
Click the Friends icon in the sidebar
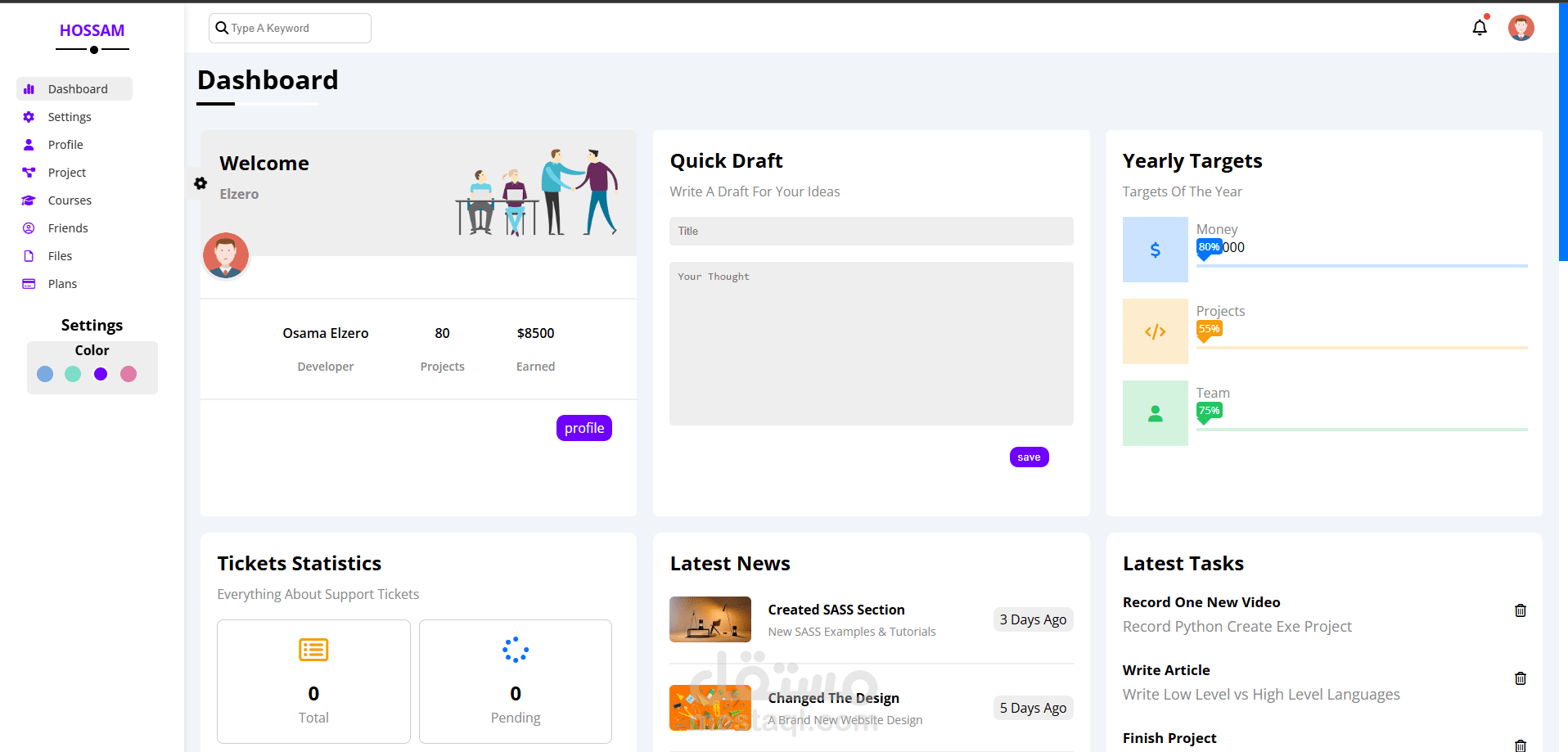(x=29, y=227)
